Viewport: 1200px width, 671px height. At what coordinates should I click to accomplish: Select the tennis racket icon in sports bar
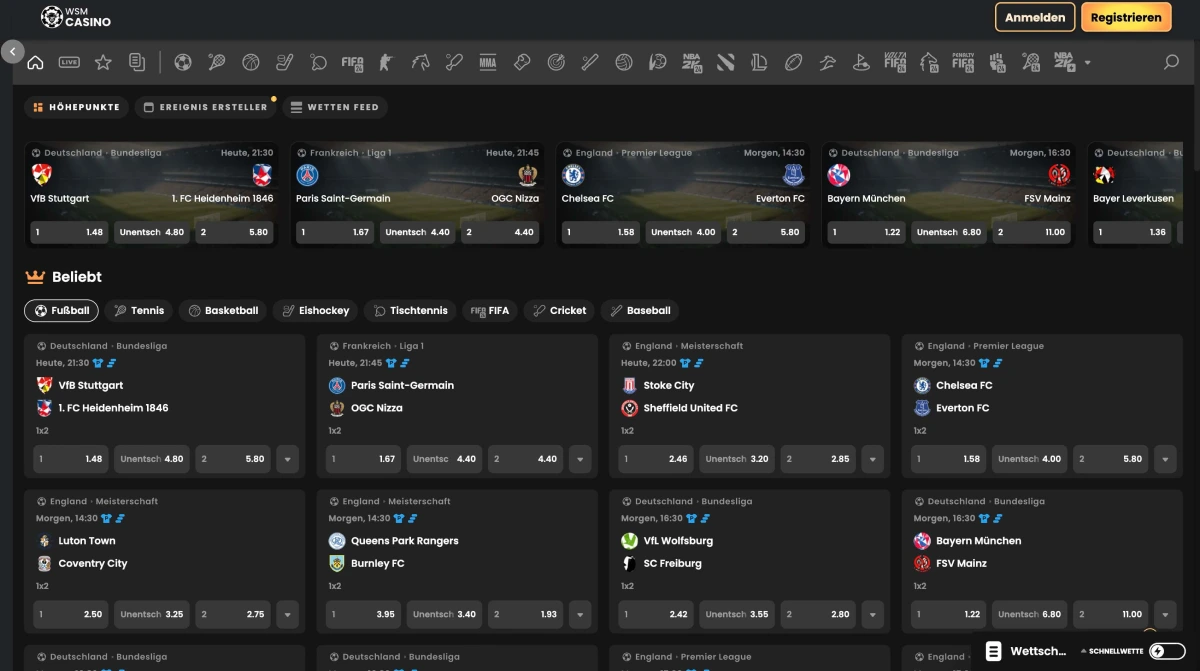click(x=216, y=62)
